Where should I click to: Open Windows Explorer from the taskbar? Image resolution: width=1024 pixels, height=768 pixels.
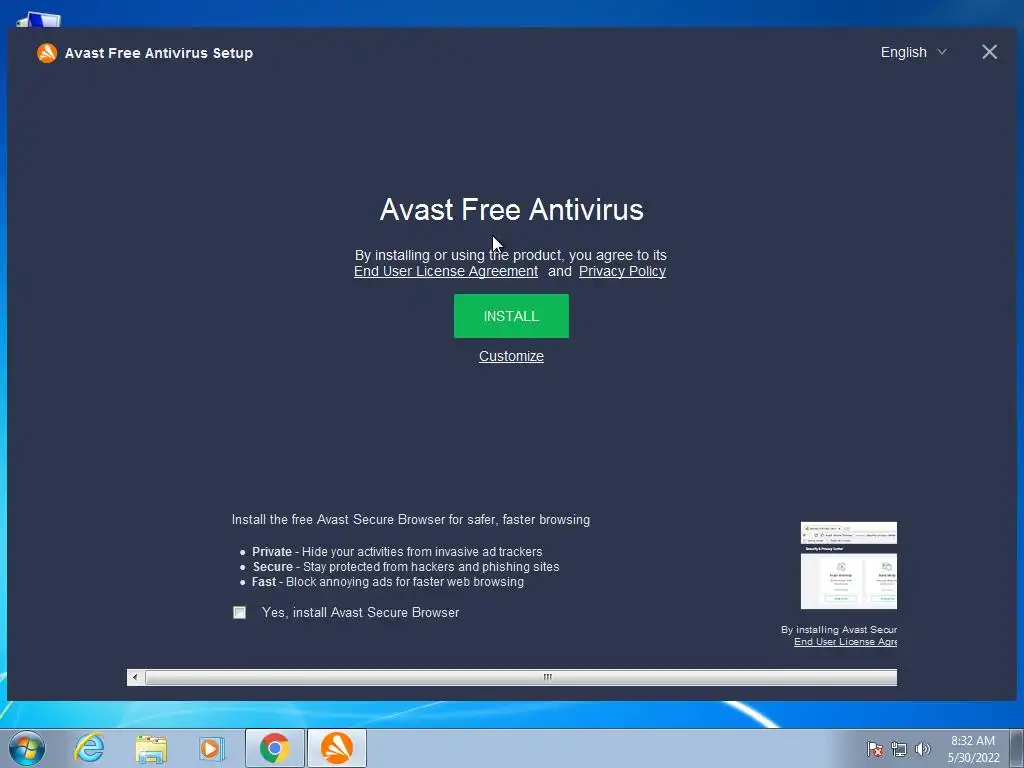pos(151,748)
